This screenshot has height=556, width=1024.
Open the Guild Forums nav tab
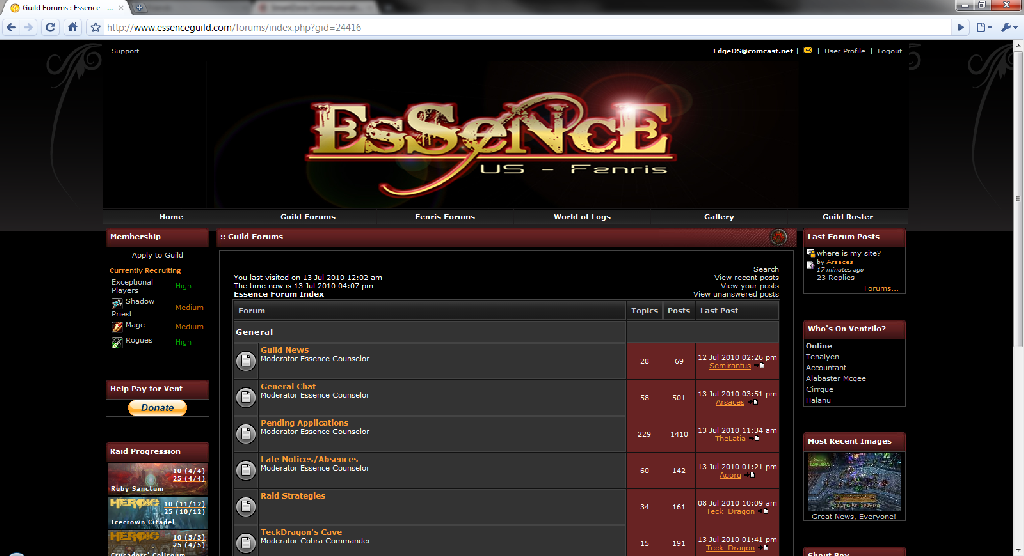point(308,216)
